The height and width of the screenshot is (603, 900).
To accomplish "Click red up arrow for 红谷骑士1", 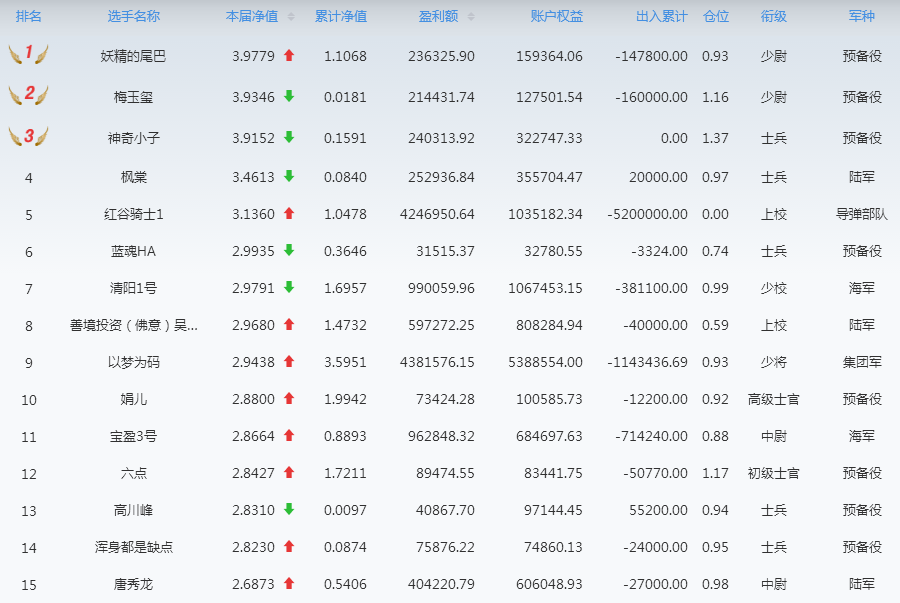I will coord(289,213).
